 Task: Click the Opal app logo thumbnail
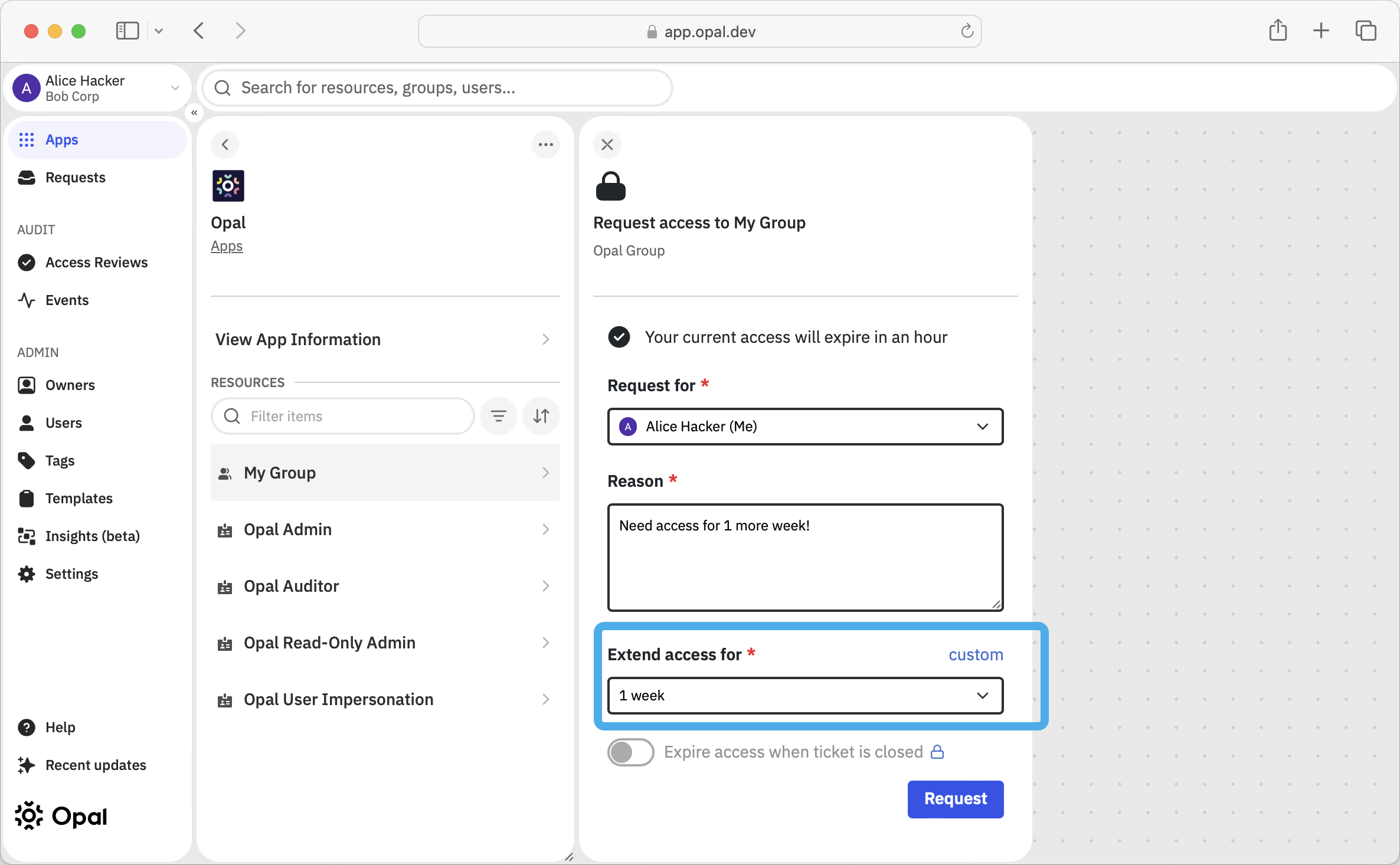228,186
